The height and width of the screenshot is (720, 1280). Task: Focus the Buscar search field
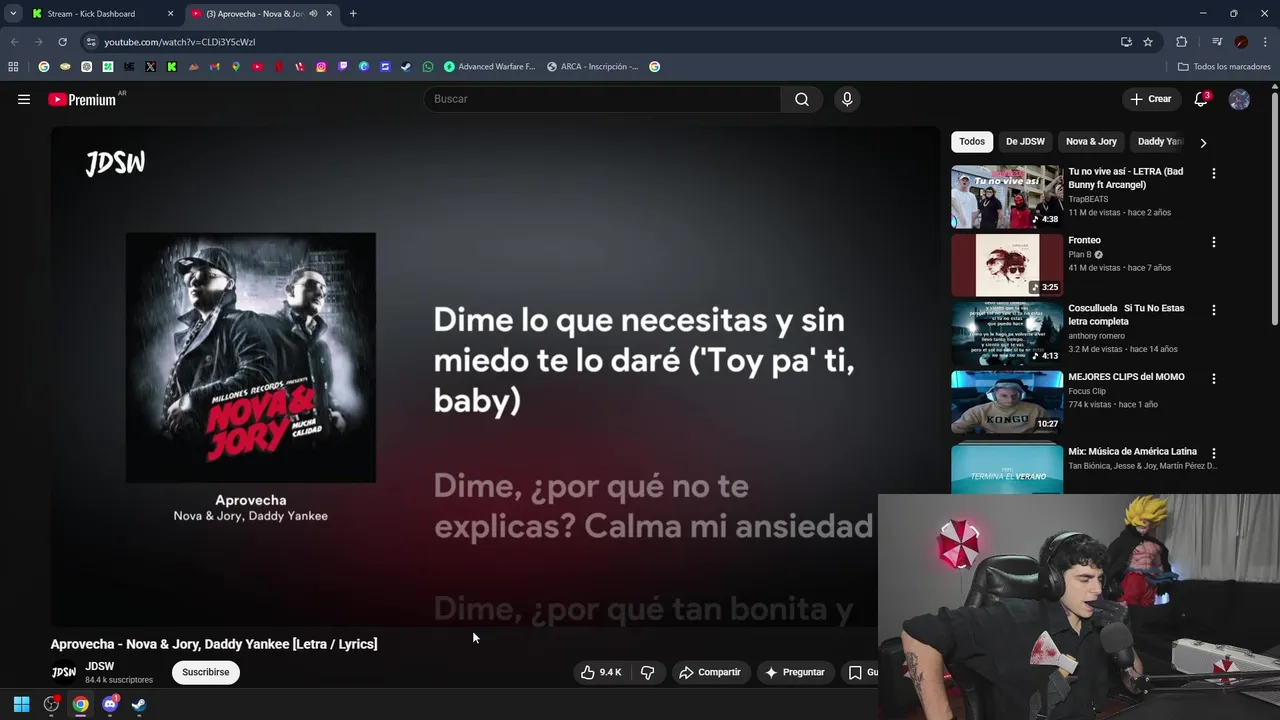pos(603,99)
